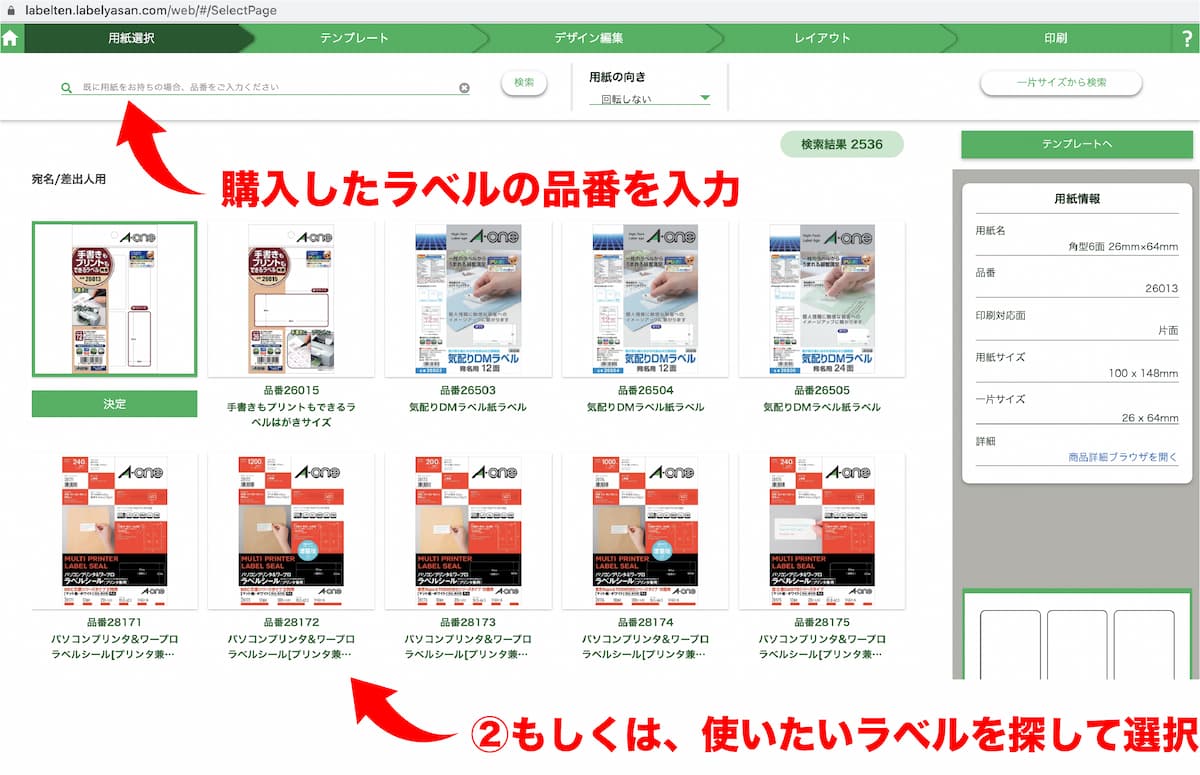Confirm selection with the 決定 button

[x=115, y=404]
